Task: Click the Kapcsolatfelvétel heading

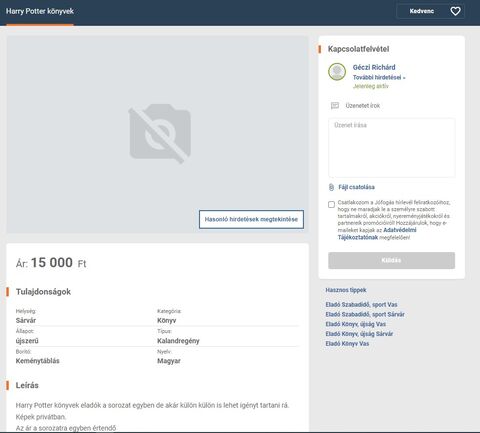Action: tap(358, 49)
